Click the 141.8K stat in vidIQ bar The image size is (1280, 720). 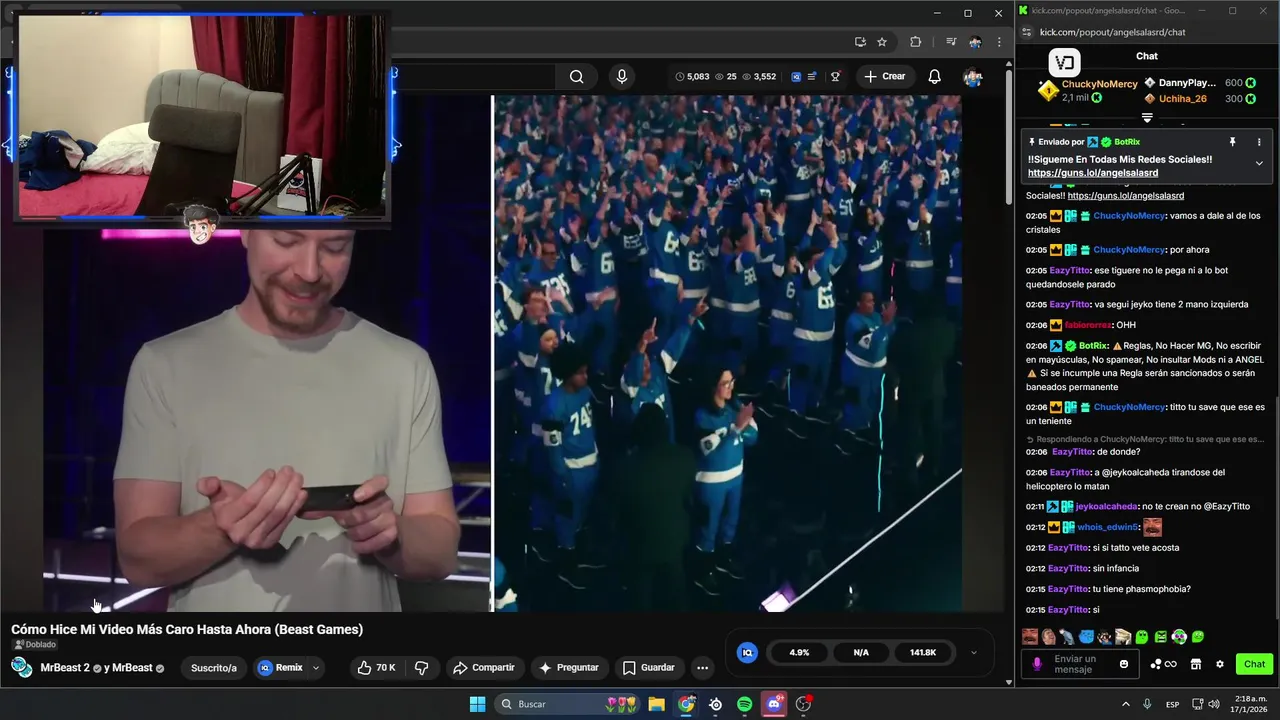[923, 652]
